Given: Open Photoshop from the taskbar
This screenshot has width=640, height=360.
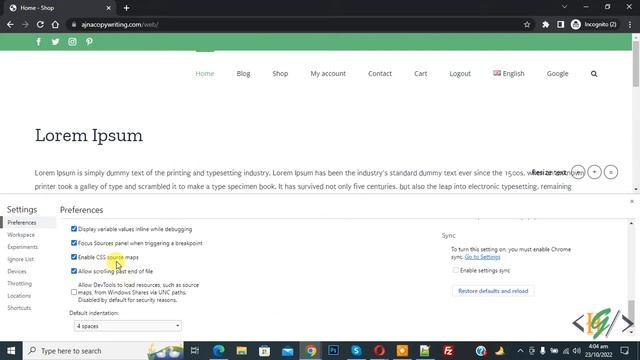Looking at the screenshot, I should 333,351.
